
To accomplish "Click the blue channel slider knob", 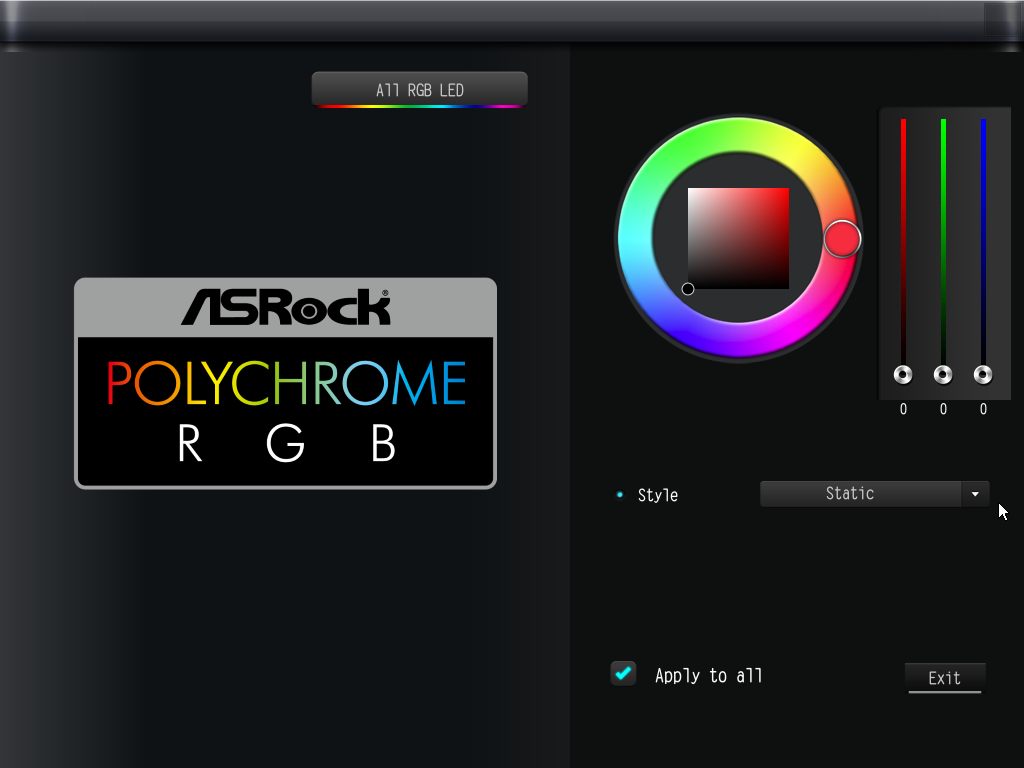I will [983, 375].
